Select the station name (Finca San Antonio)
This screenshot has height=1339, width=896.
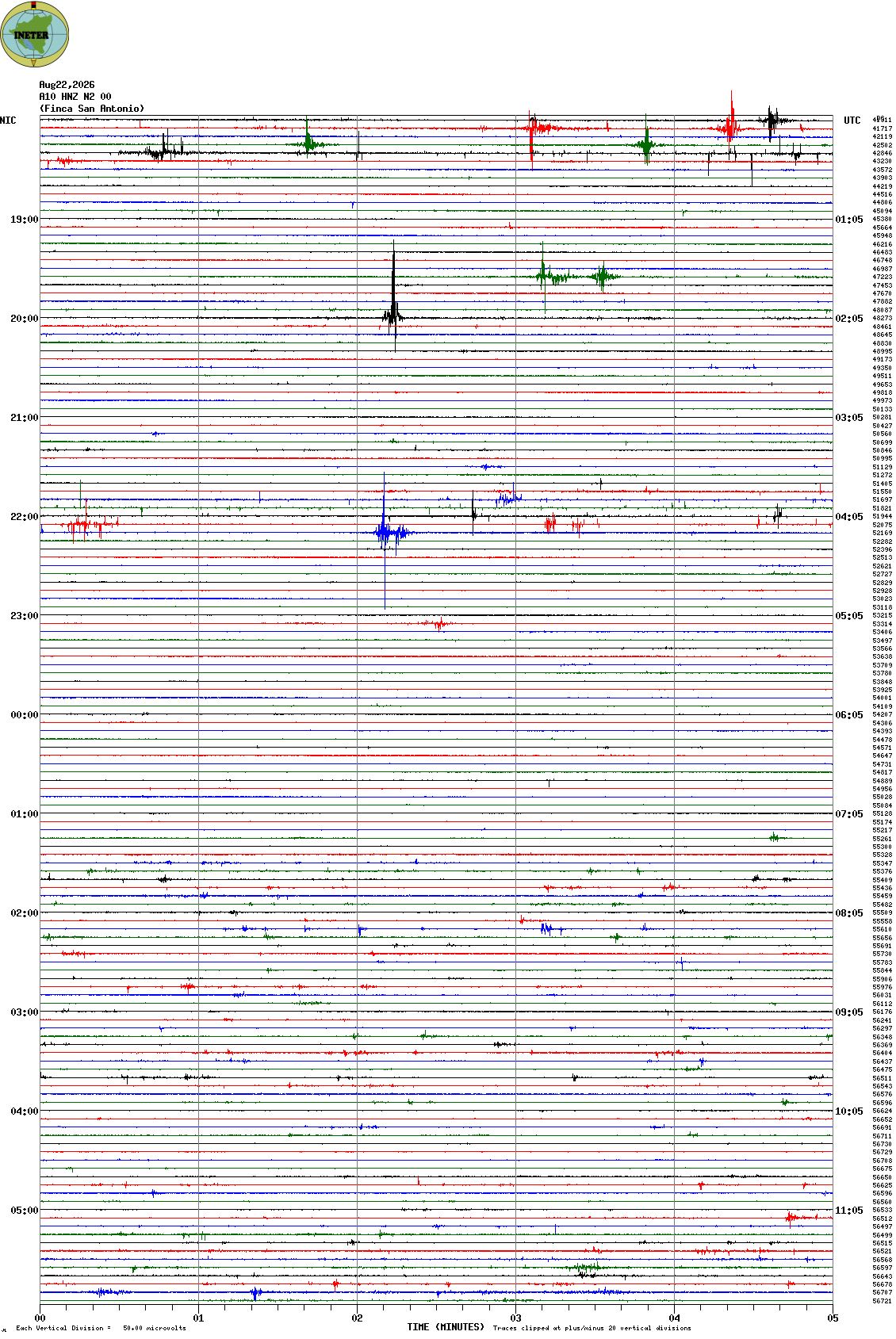[x=92, y=109]
